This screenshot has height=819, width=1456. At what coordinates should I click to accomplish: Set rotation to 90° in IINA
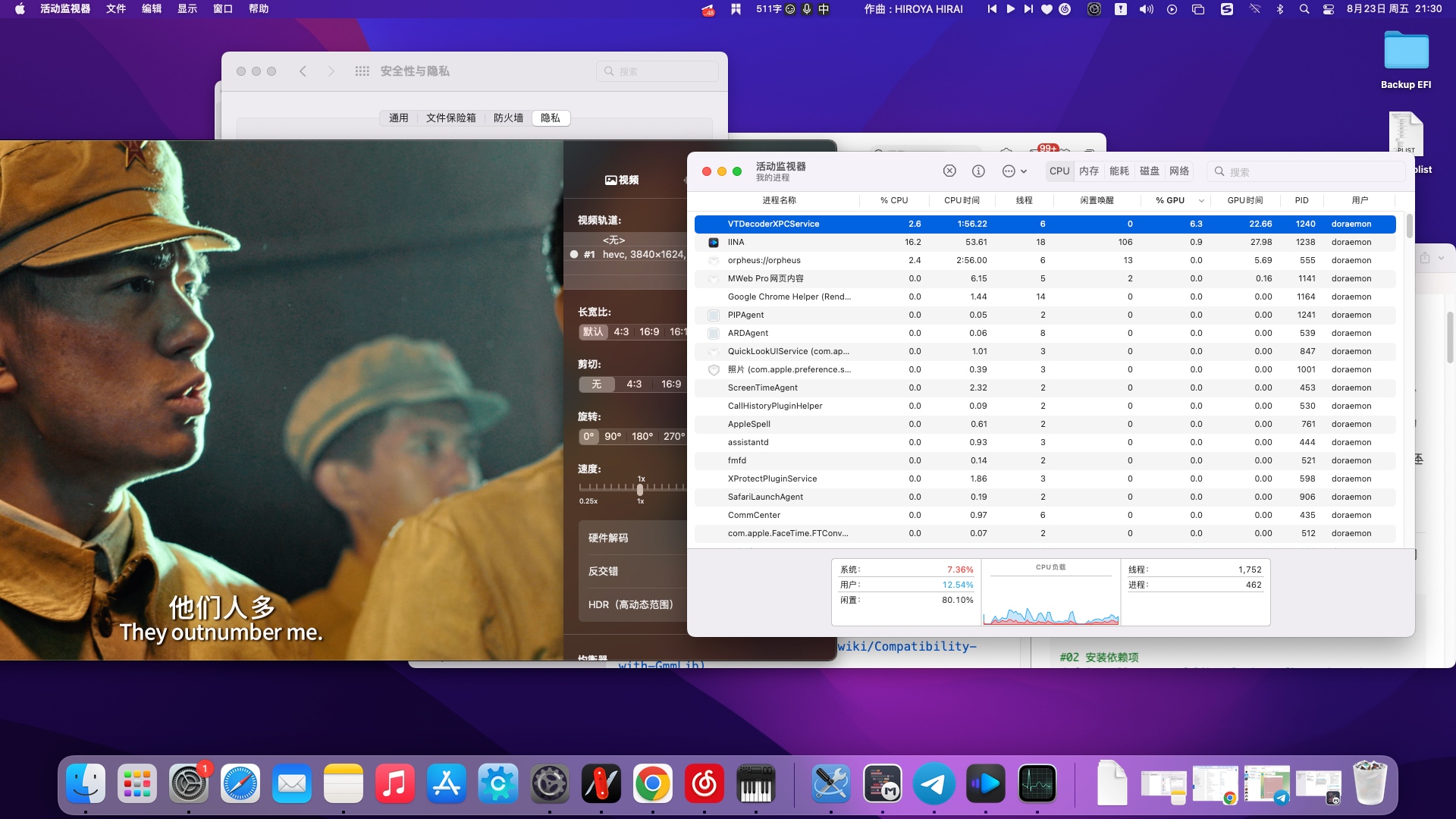(613, 436)
